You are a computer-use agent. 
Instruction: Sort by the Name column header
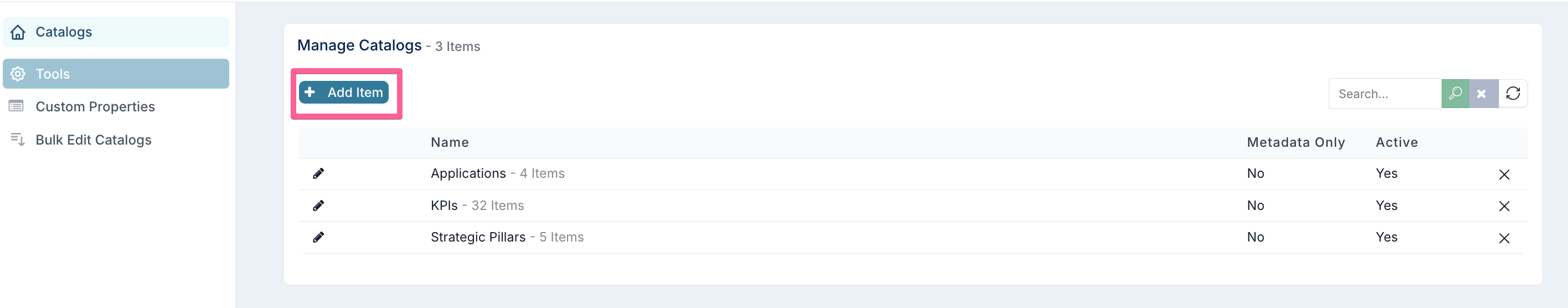click(x=450, y=142)
